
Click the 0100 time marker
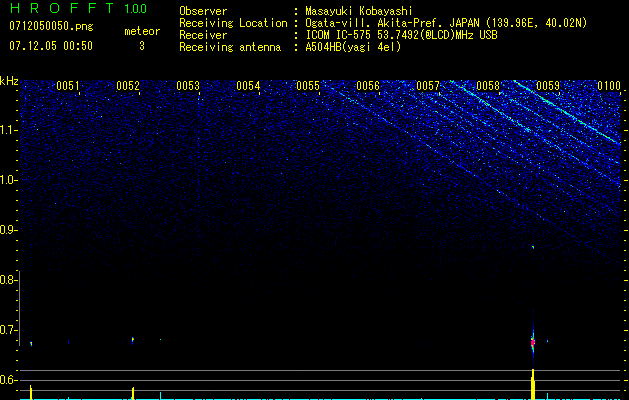609,86
